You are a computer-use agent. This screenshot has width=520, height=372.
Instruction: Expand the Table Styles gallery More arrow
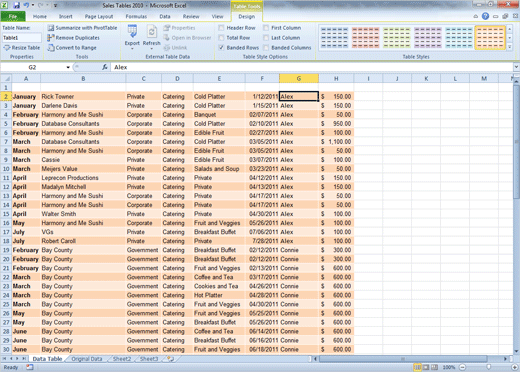click(509, 47)
